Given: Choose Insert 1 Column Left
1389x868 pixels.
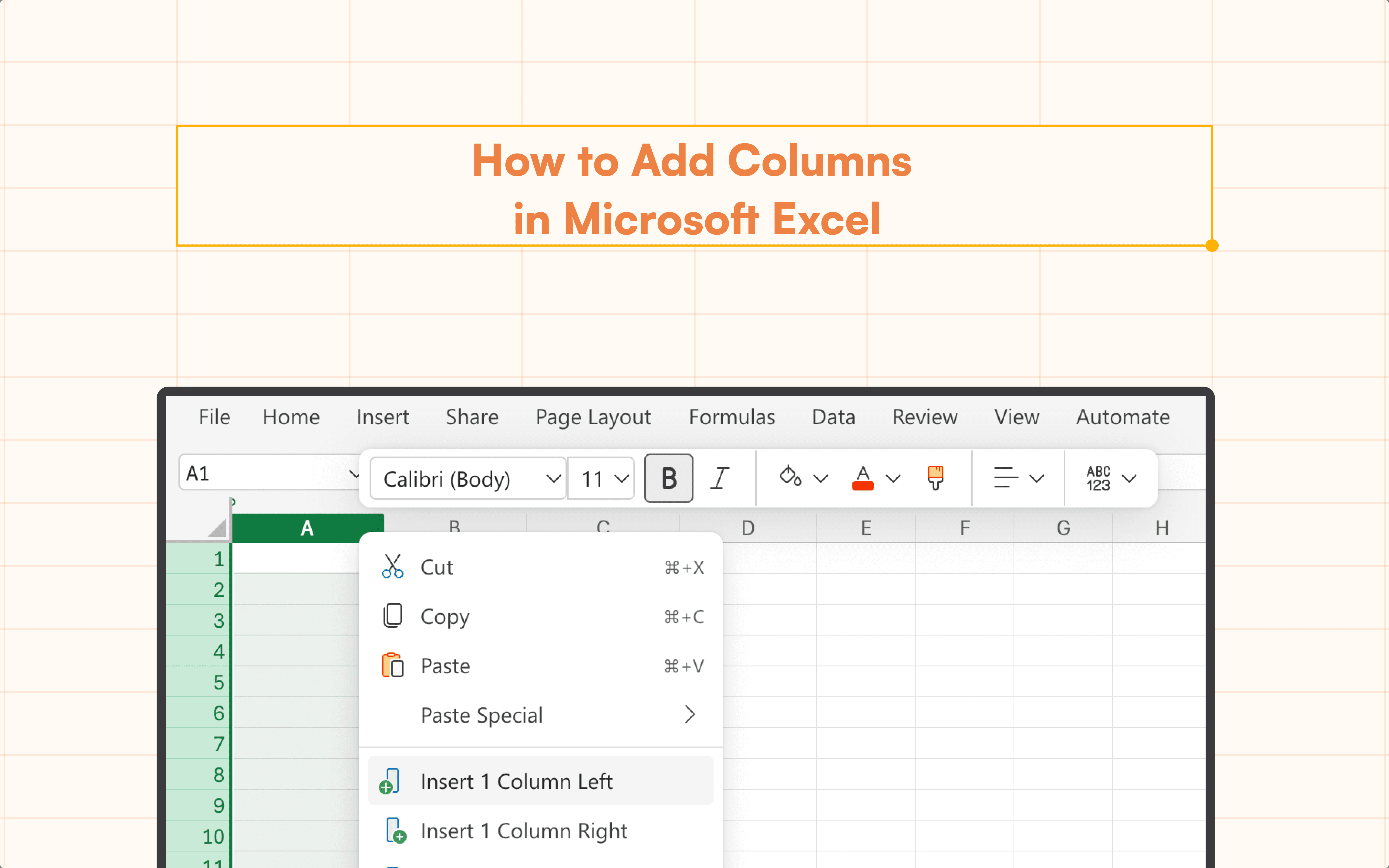Looking at the screenshot, I should pos(541,781).
